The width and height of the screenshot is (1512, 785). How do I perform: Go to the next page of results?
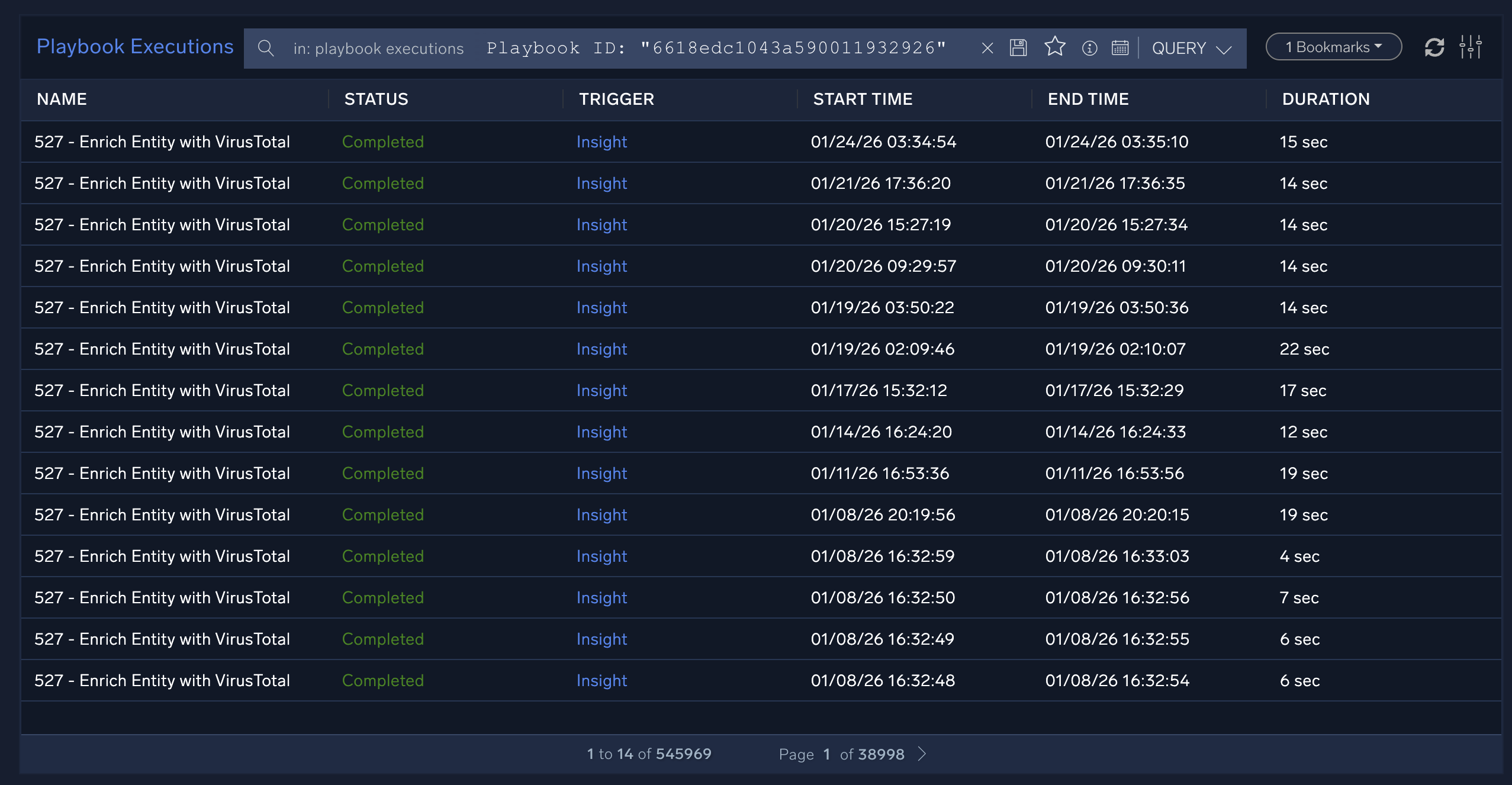pos(922,754)
